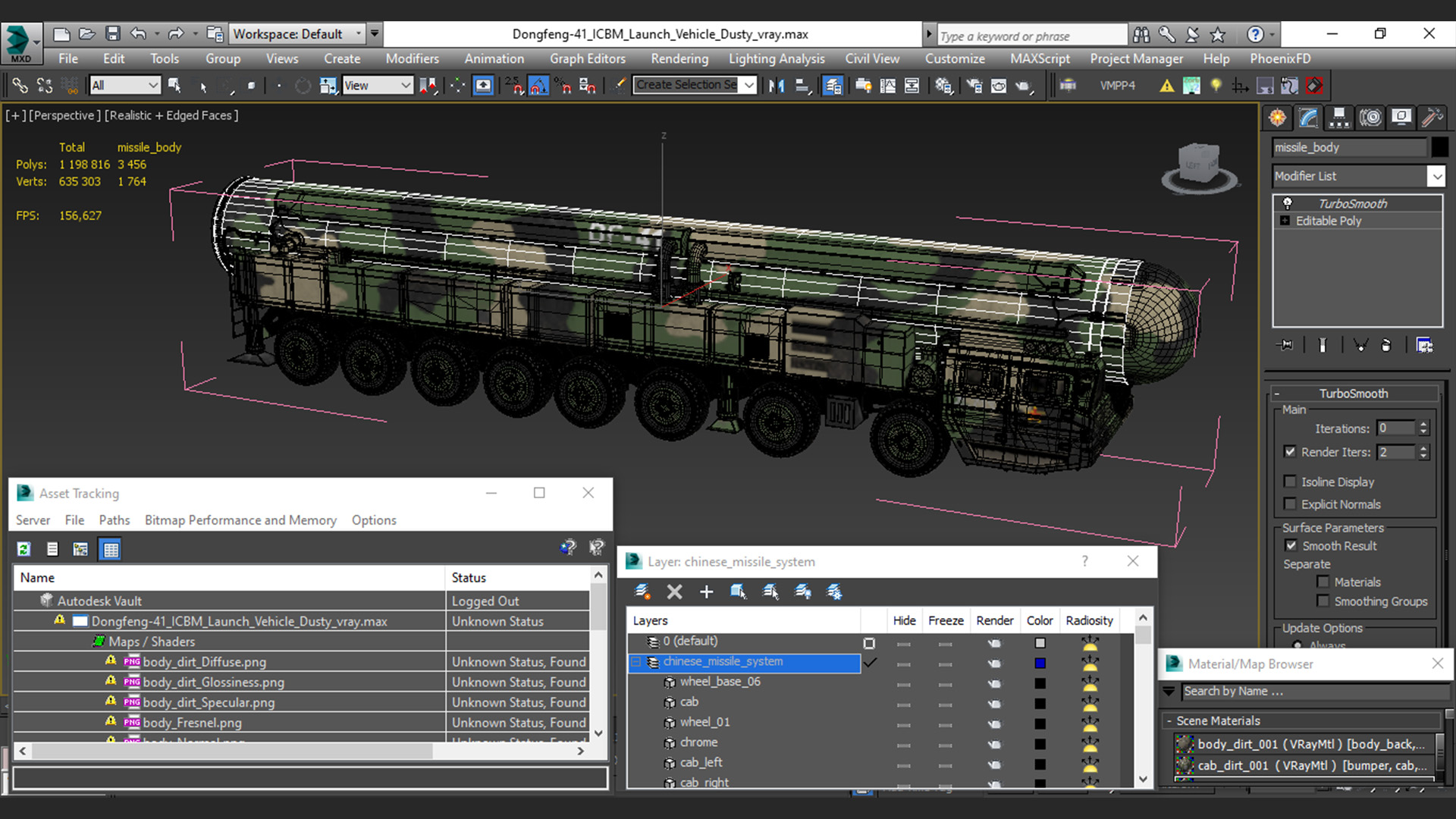Open the View reference coordinate dropdown
The width and height of the screenshot is (1456, 819).
(377, 86)
